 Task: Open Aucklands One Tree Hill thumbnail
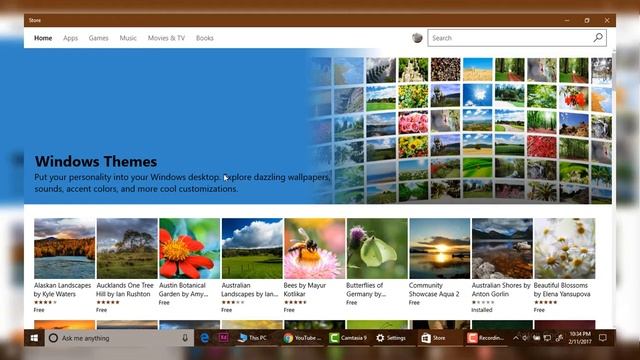tap(127, 249)
